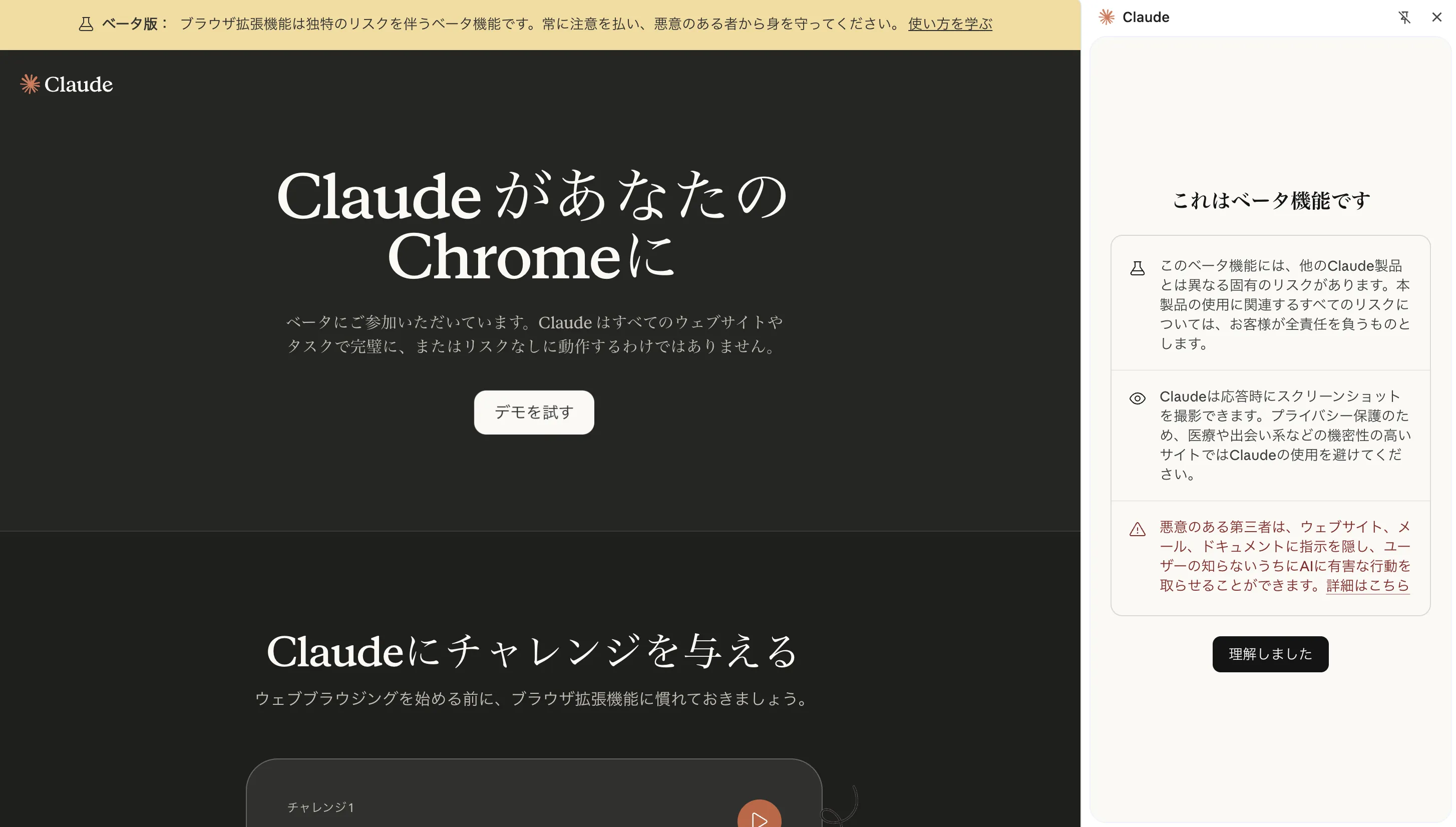The height and width of the screenshot is (827, 1456).
Task: Click the flask icon in beta banner
Action: pyautogui.click(x=86, y=24)
